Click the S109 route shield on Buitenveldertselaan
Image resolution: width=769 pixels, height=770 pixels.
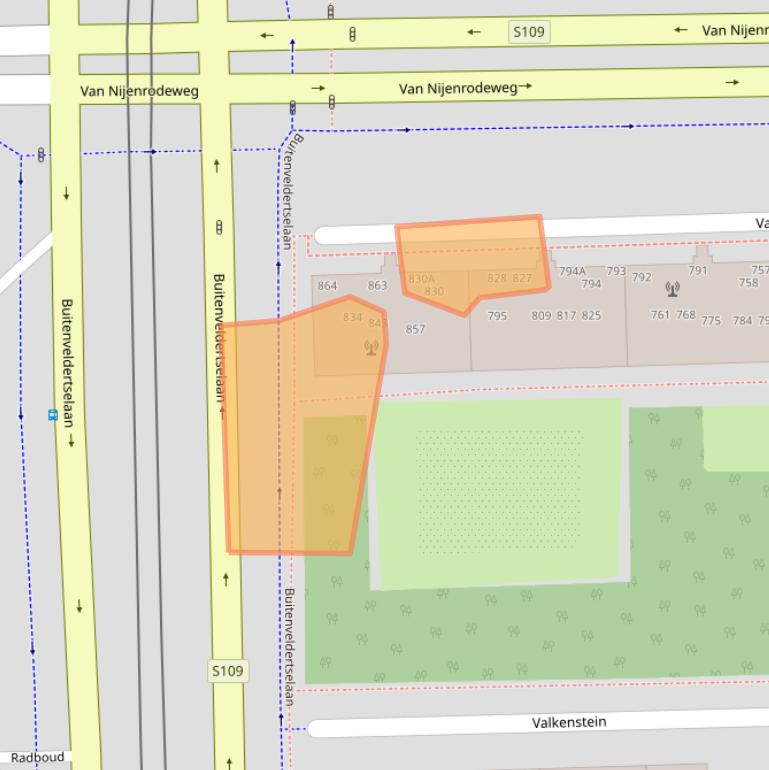click(x=227, y=671)
